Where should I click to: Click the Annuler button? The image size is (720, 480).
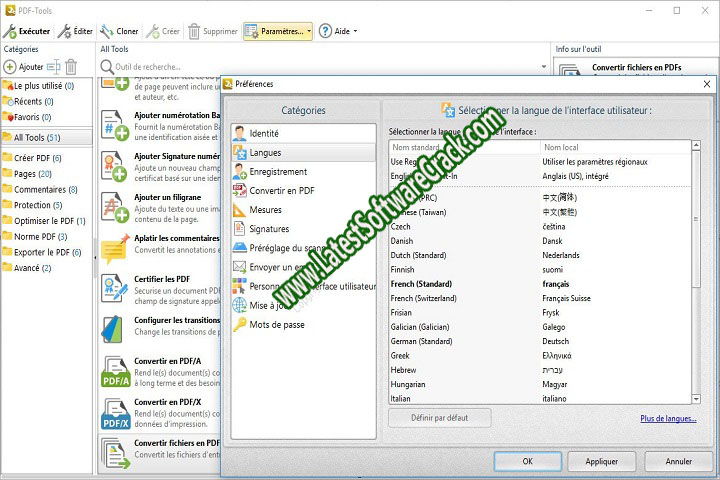point(678,461)
